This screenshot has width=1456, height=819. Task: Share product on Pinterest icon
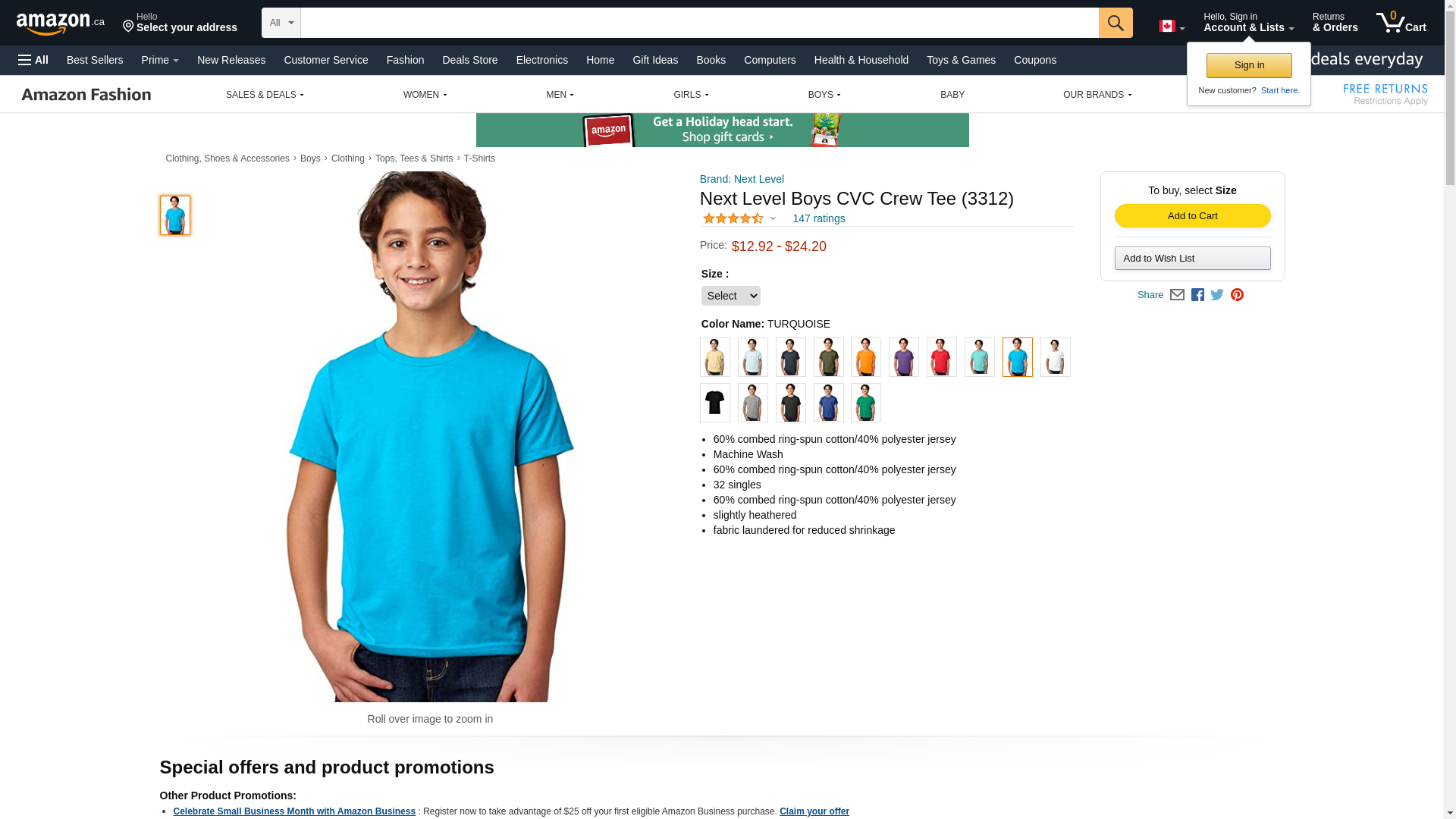click(1237, 295)
